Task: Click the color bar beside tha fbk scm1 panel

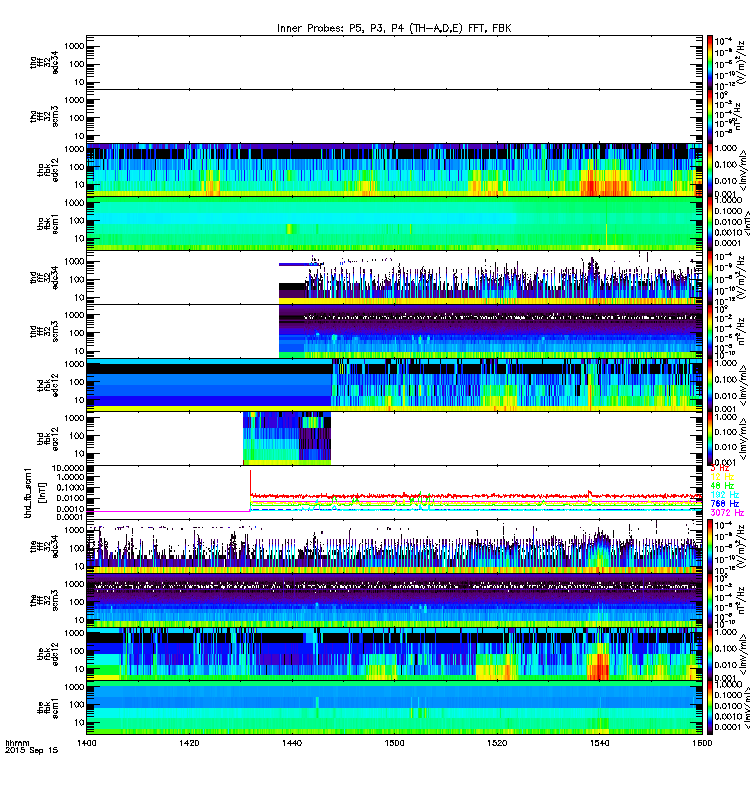Action: [x=710, y=223]
